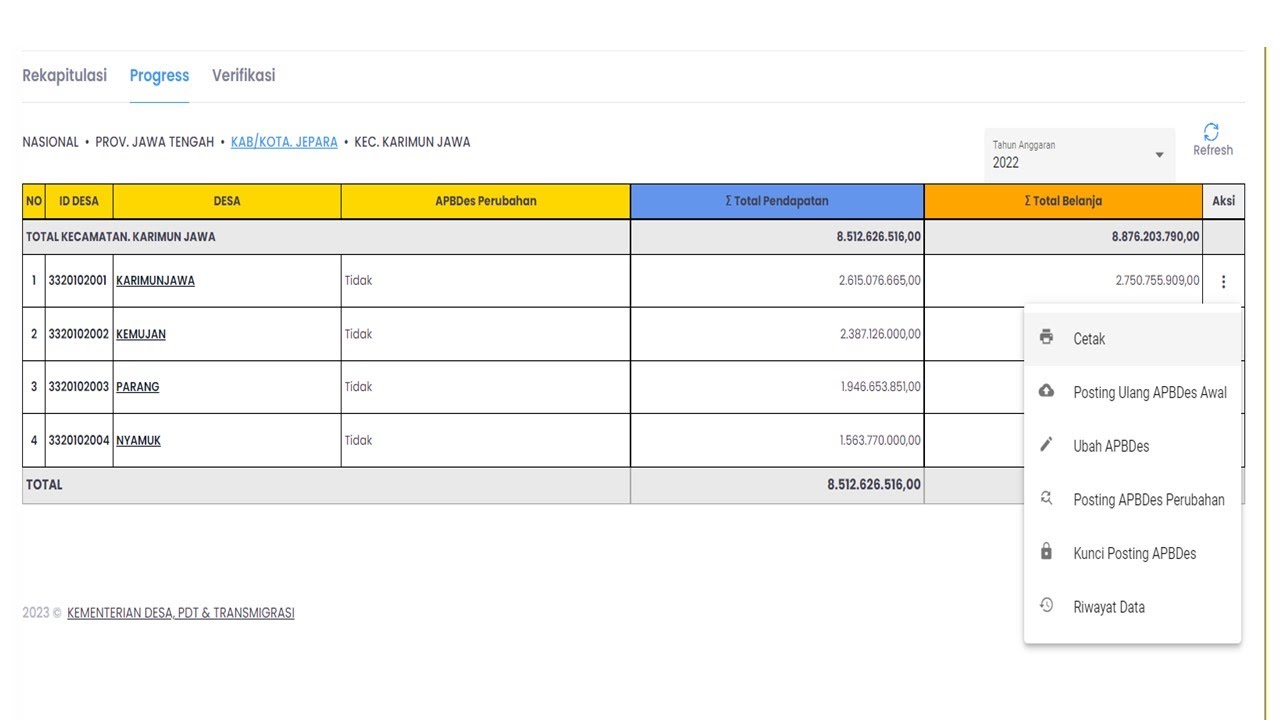
Task: Click belanja value 2.750.755.909,00
Action: coord(1158,281)
